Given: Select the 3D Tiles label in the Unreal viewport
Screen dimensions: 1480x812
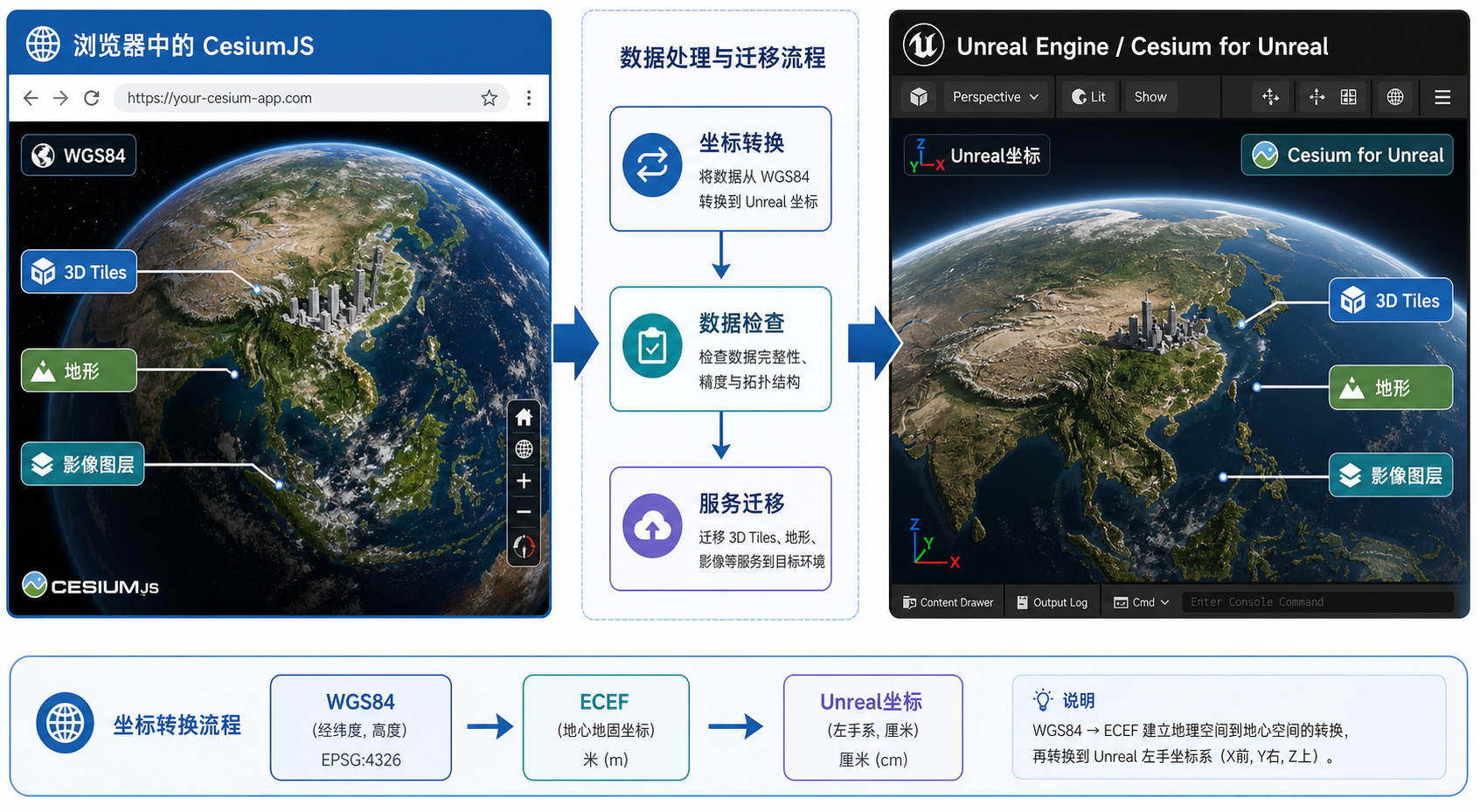Looking at the screenshot, I should click(1391, 301).
